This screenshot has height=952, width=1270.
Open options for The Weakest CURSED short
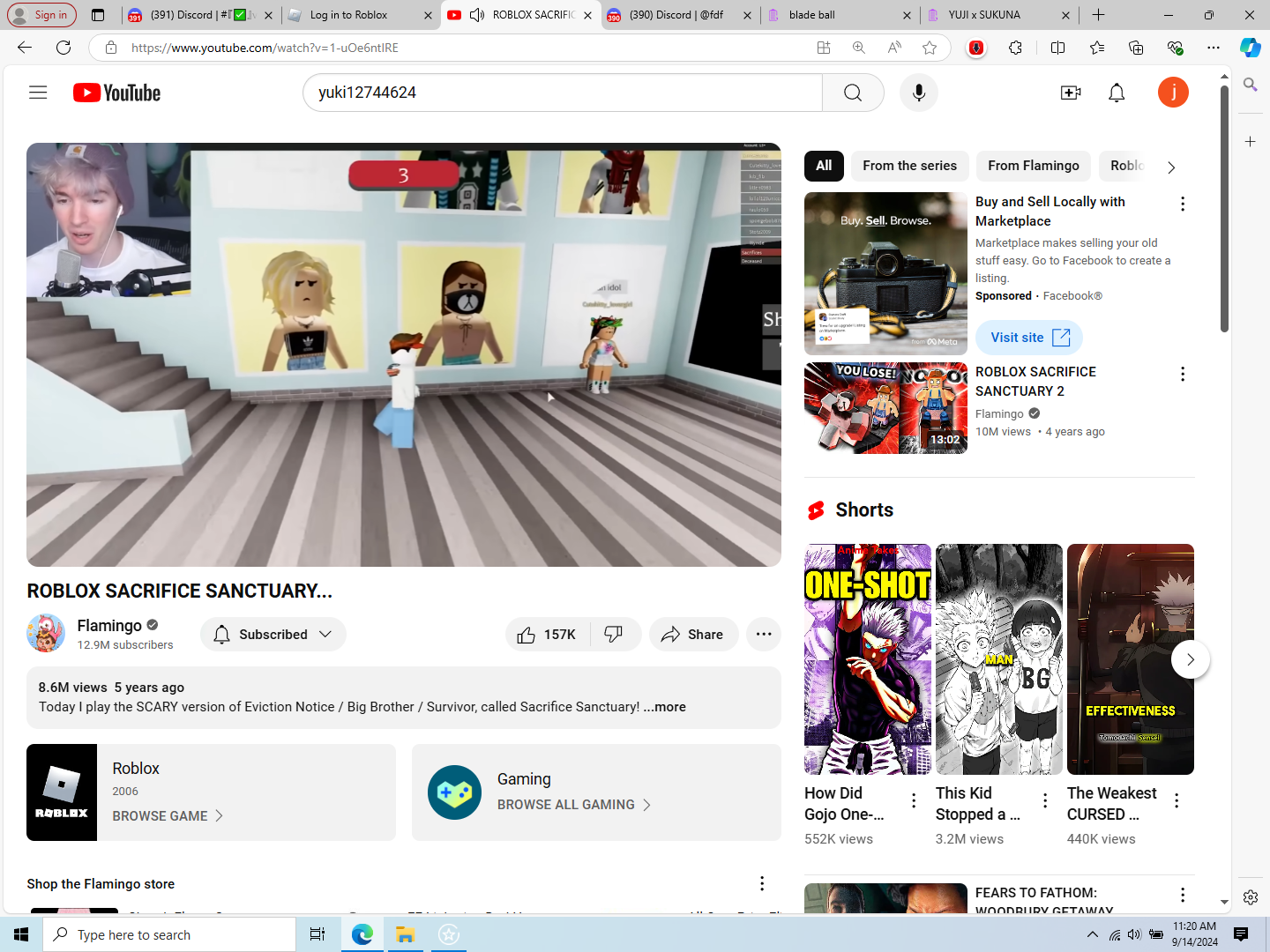[1177, 800]
